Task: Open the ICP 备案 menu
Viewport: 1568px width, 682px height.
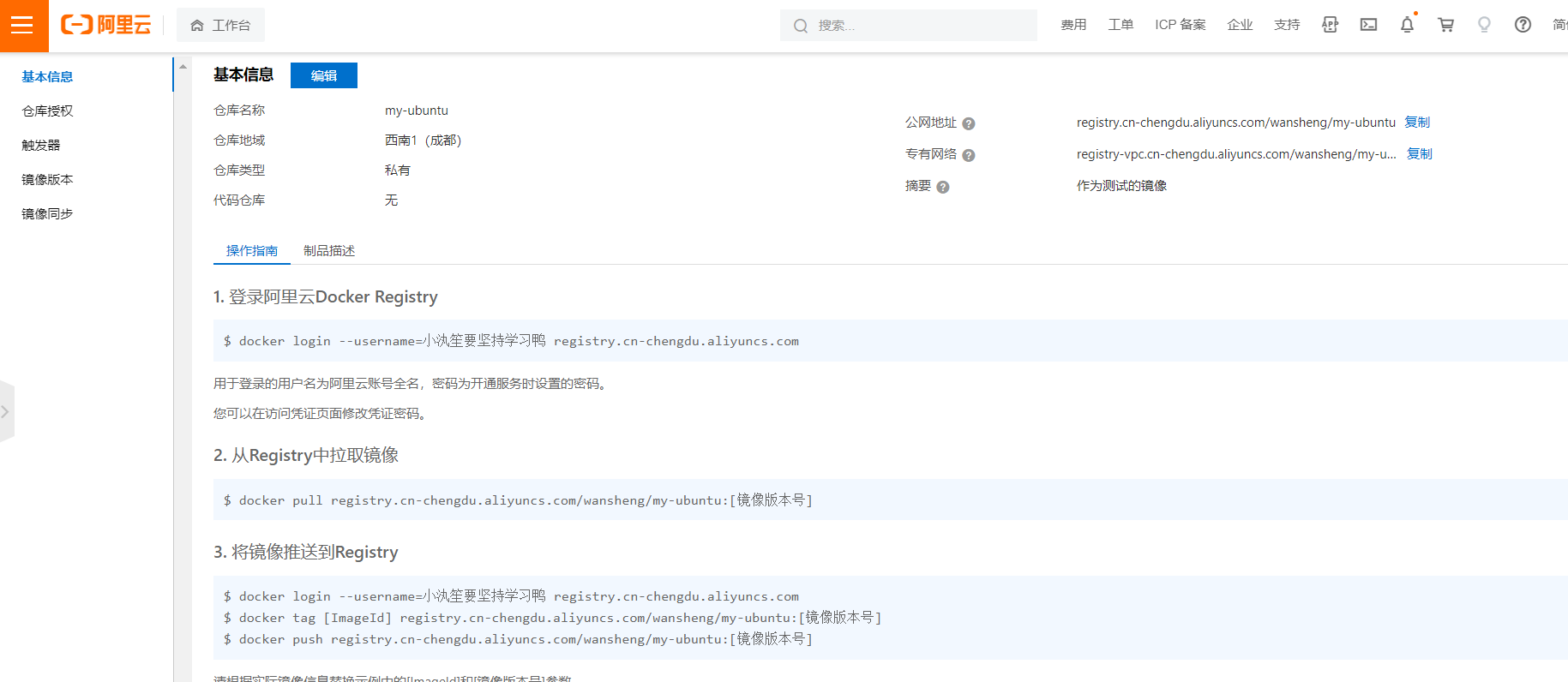Action: point(1181,25)
